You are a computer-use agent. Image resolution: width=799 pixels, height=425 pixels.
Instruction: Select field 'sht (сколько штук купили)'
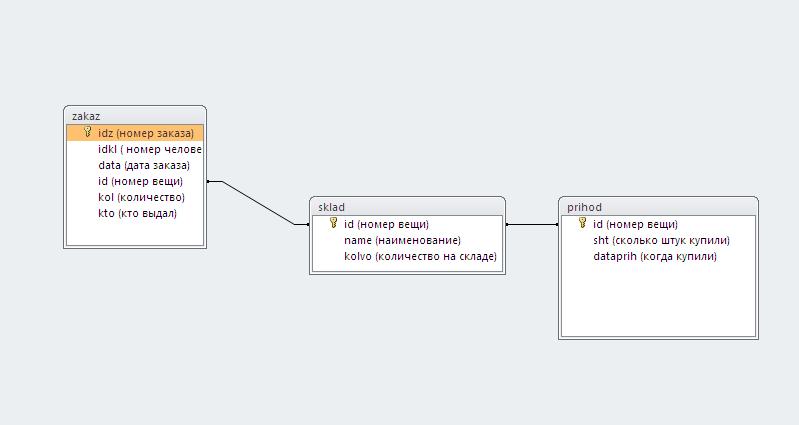658,240
